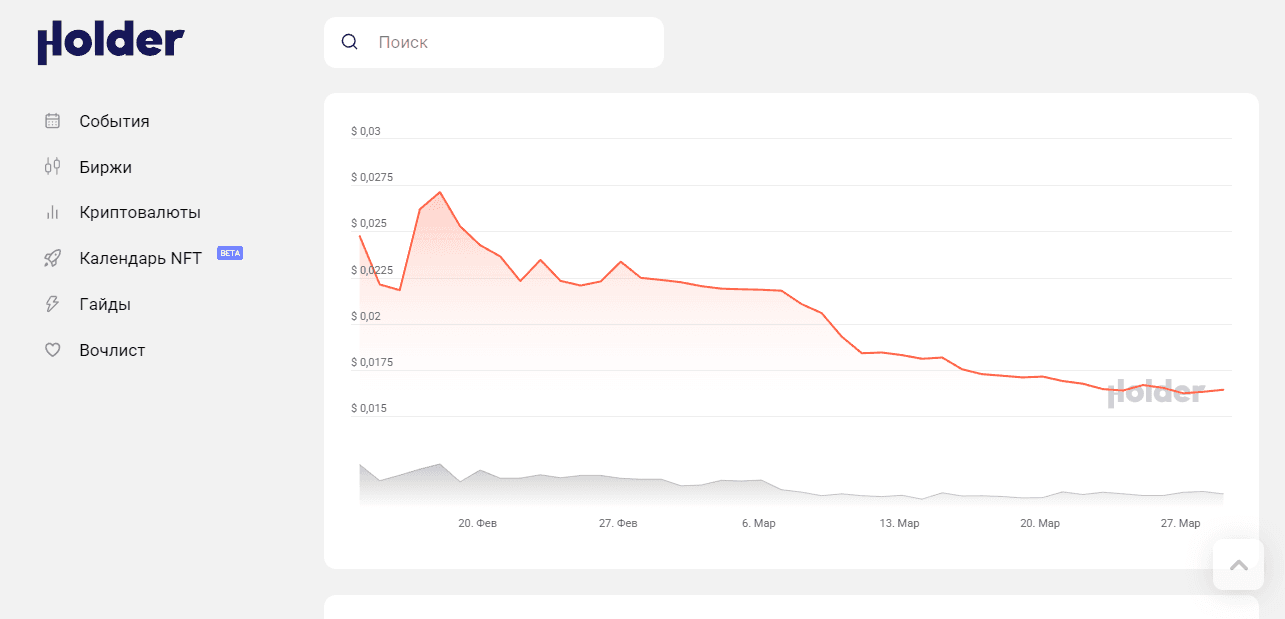Click the Holder logo in the sidebar

pyautogui.click(x=111, y=43)
